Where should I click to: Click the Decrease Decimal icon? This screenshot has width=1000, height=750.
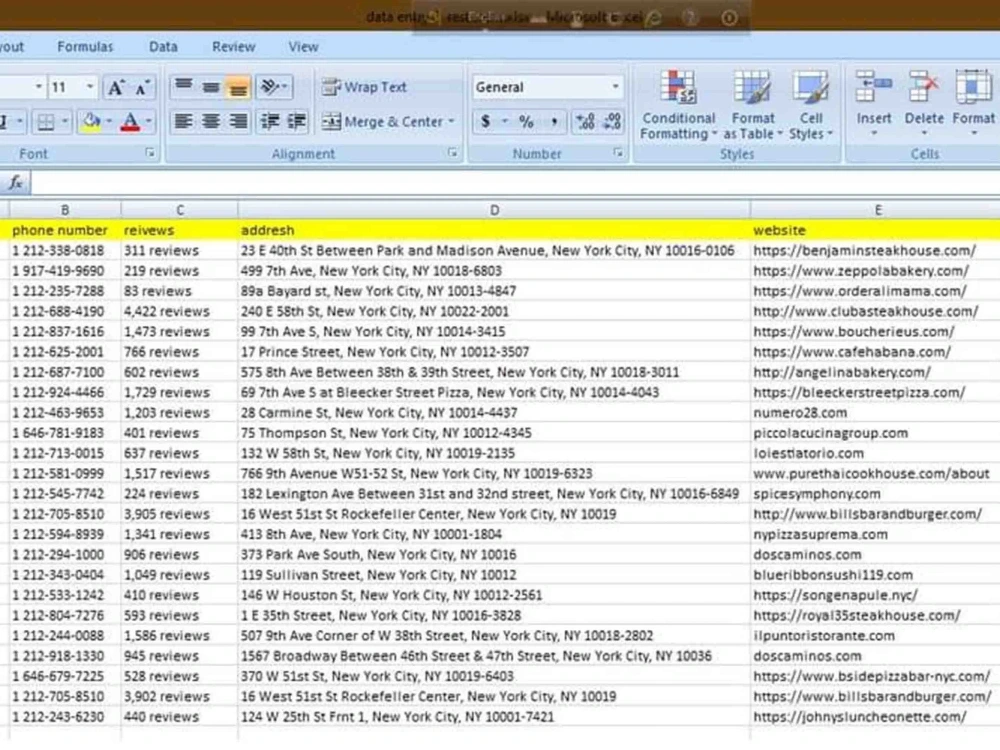tap(612, 121)
